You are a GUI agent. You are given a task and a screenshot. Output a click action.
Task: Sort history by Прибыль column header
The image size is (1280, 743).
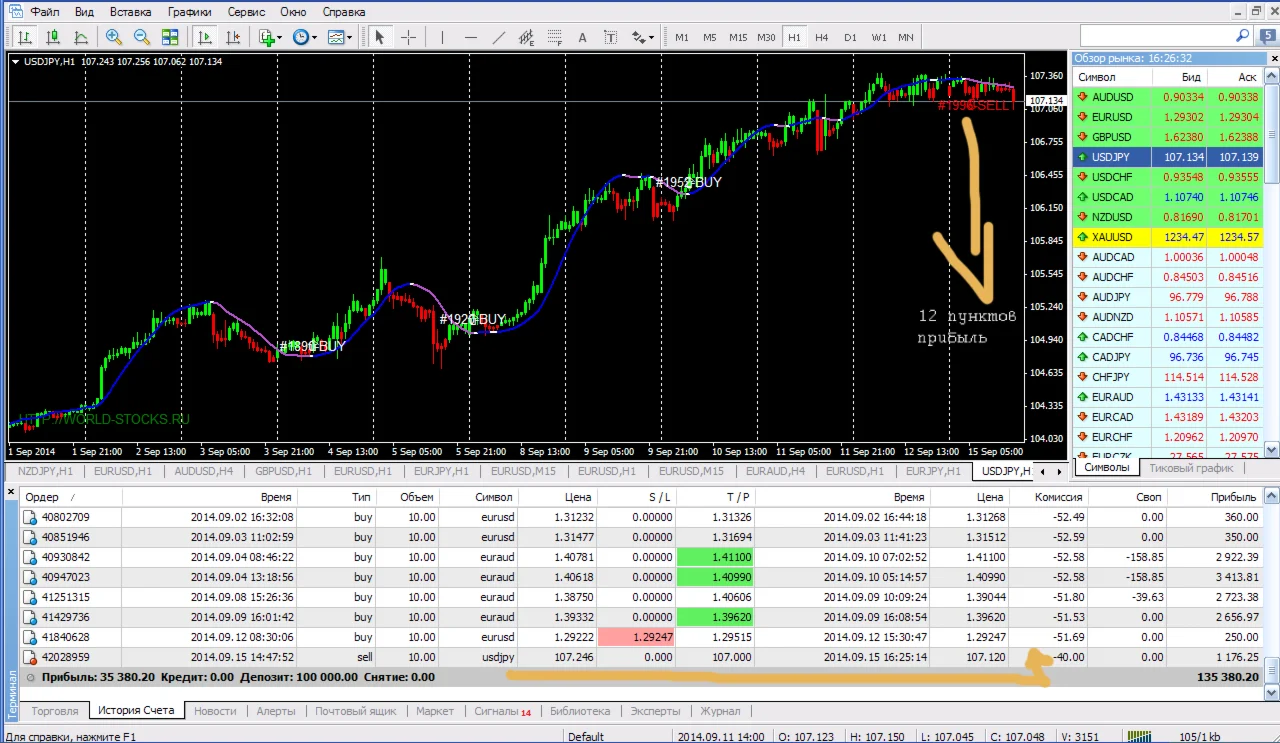[1232, 497]
